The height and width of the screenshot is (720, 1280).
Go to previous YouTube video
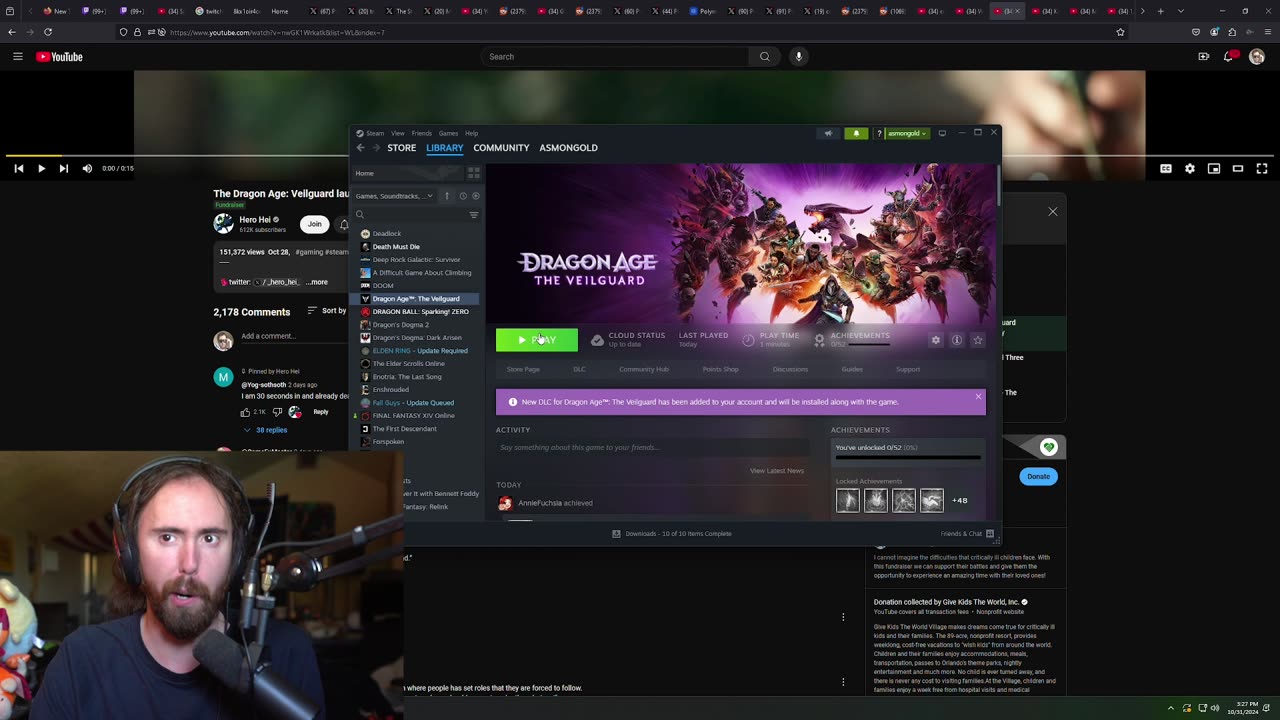click(18, 168)
